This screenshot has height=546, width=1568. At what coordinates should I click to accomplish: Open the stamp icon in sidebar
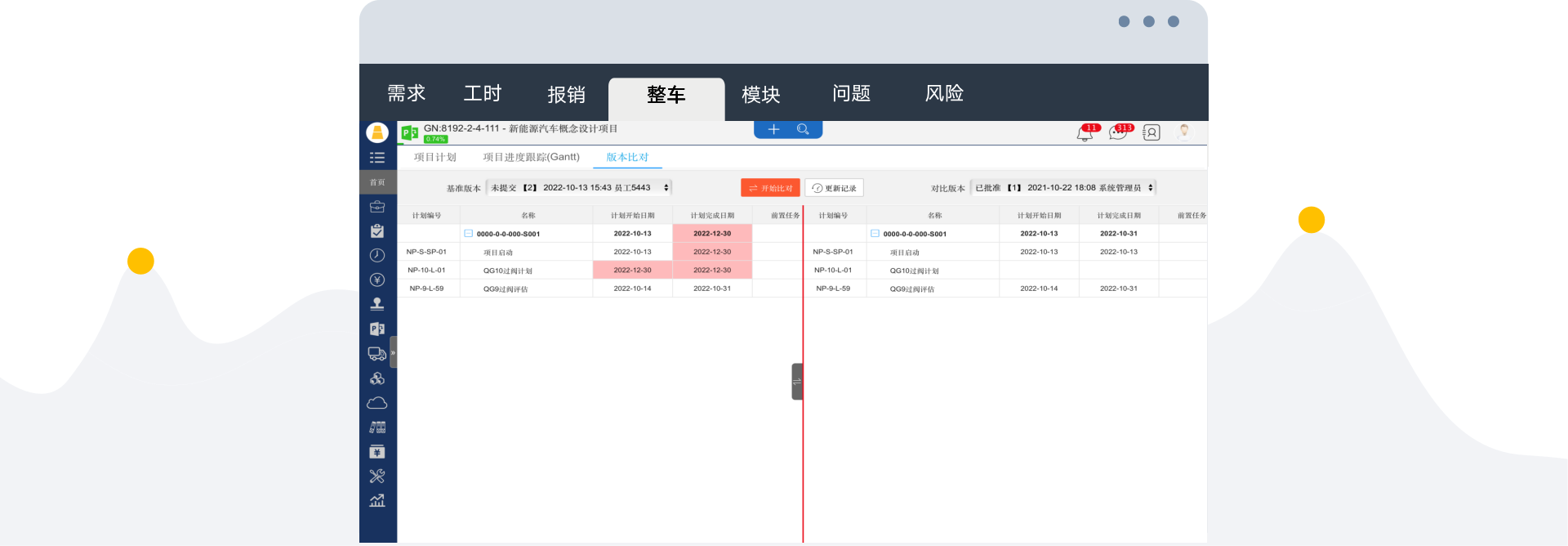[377, 304]
